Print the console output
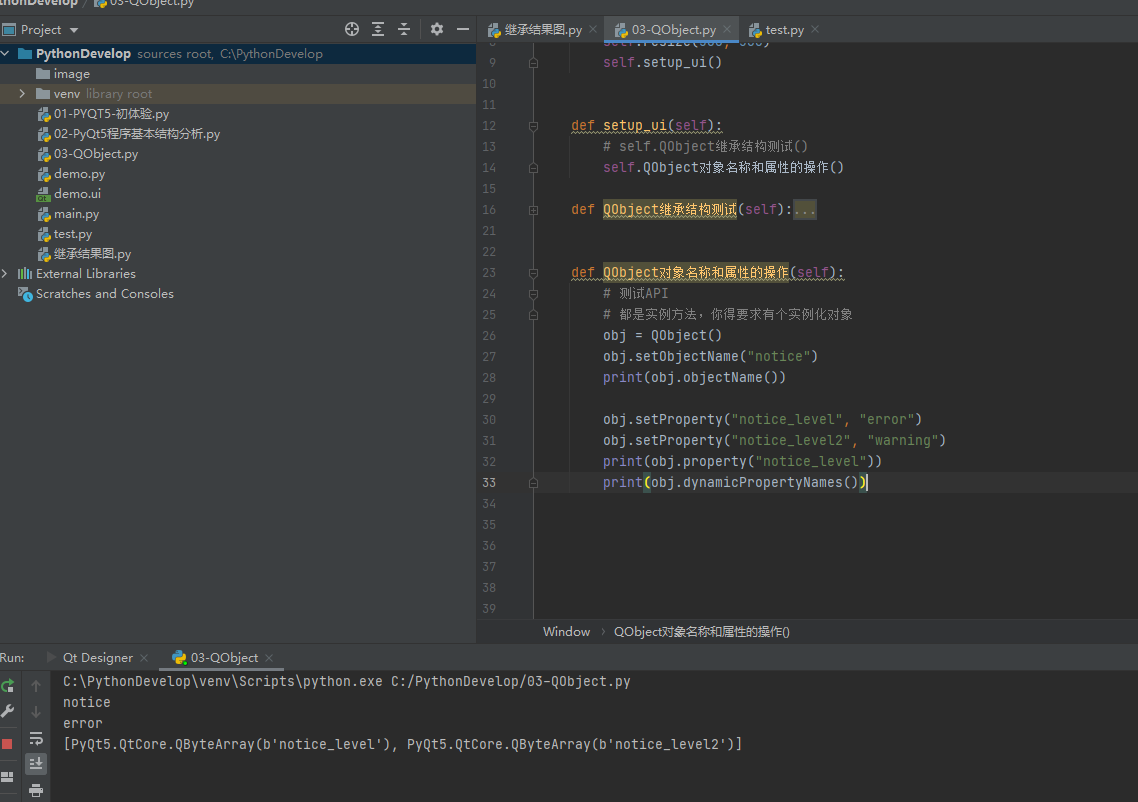The image size is (1138, 802). 36,790
